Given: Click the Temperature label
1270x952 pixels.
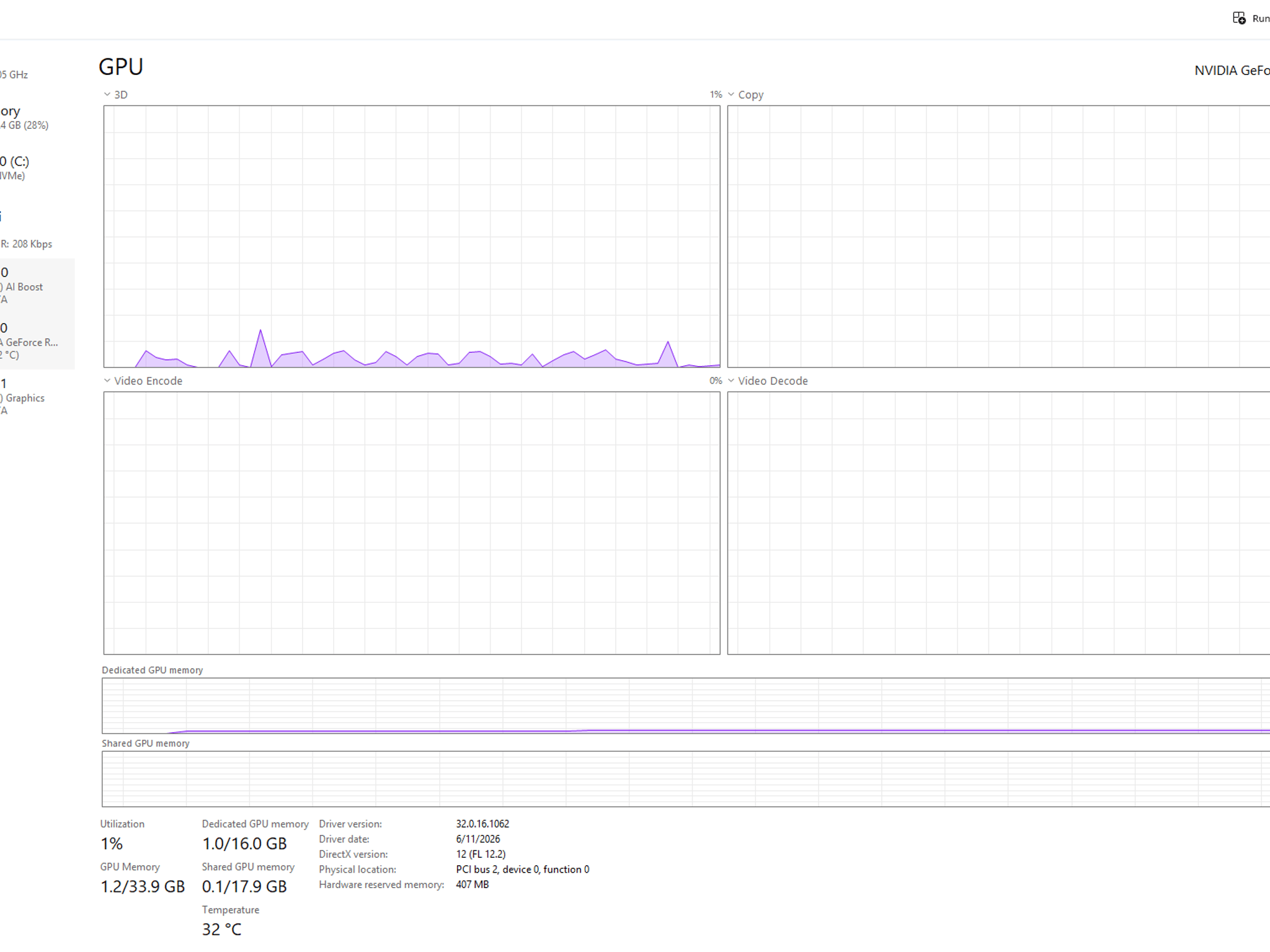Looking at the screenshot, I should (230, 910).
